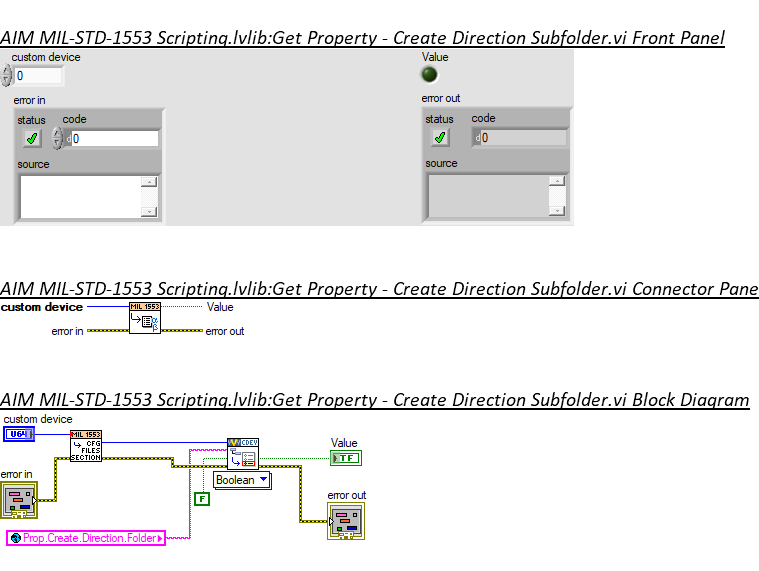Click the error in source scroll down arrow
The height and width of the screenshot is (571, 759).
(x=149, y=211)
